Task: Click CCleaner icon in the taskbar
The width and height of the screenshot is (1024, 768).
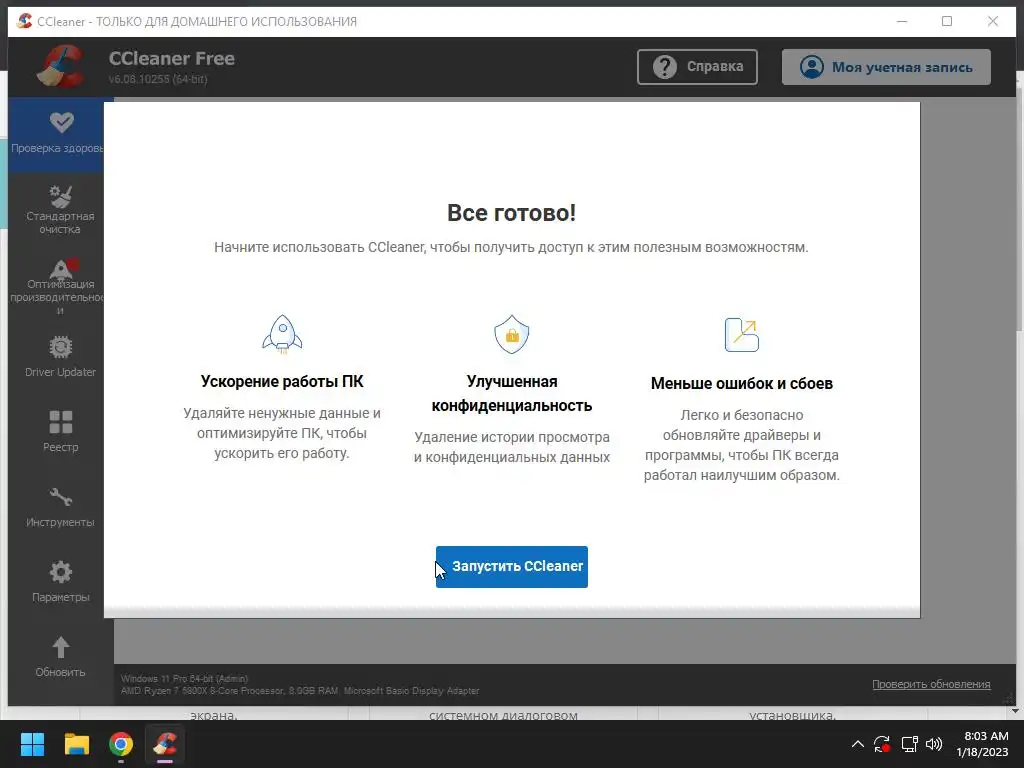Action: tap(165, 744)
